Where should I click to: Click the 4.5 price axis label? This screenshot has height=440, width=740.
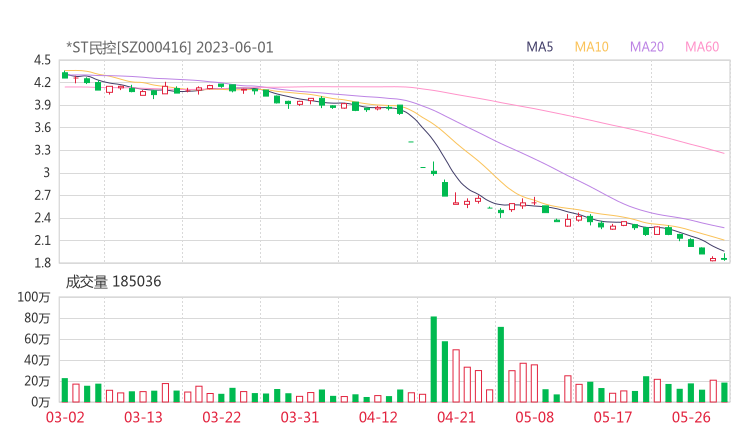[x=42, y=60]
